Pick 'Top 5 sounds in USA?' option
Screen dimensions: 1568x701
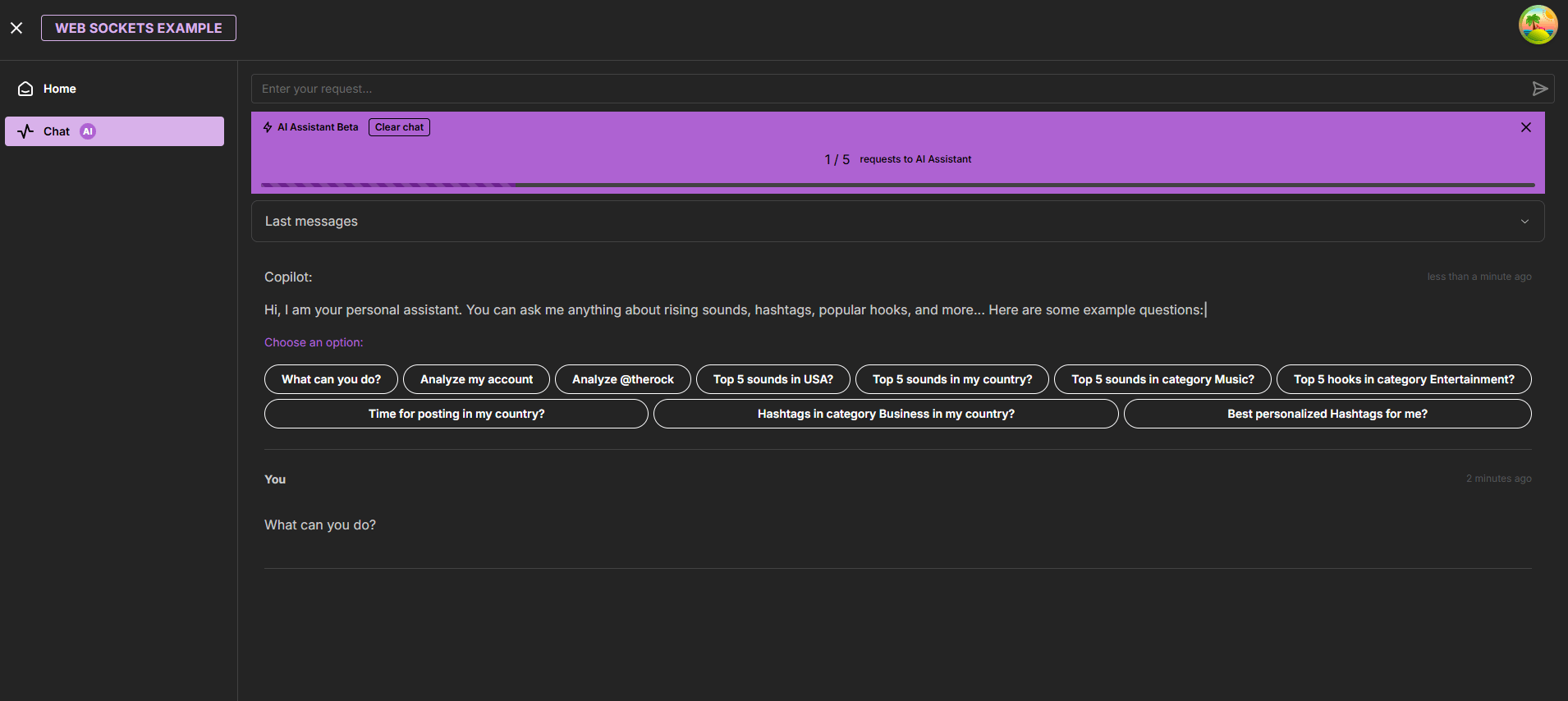[773, 379]
